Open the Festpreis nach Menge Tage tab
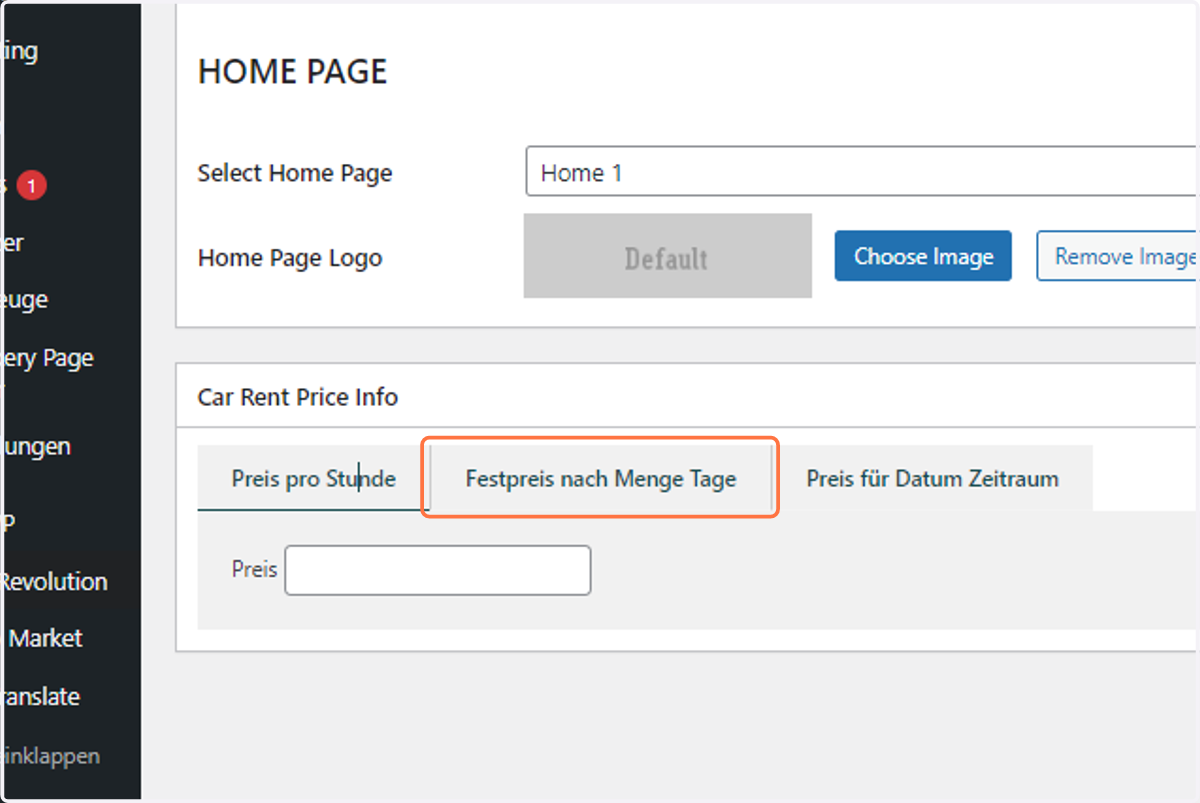 tap(600, 478)
